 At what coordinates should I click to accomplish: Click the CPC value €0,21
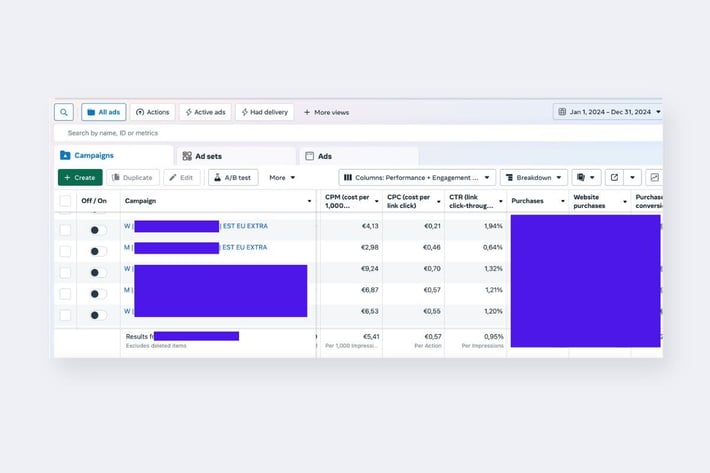(x=432, y=226)
